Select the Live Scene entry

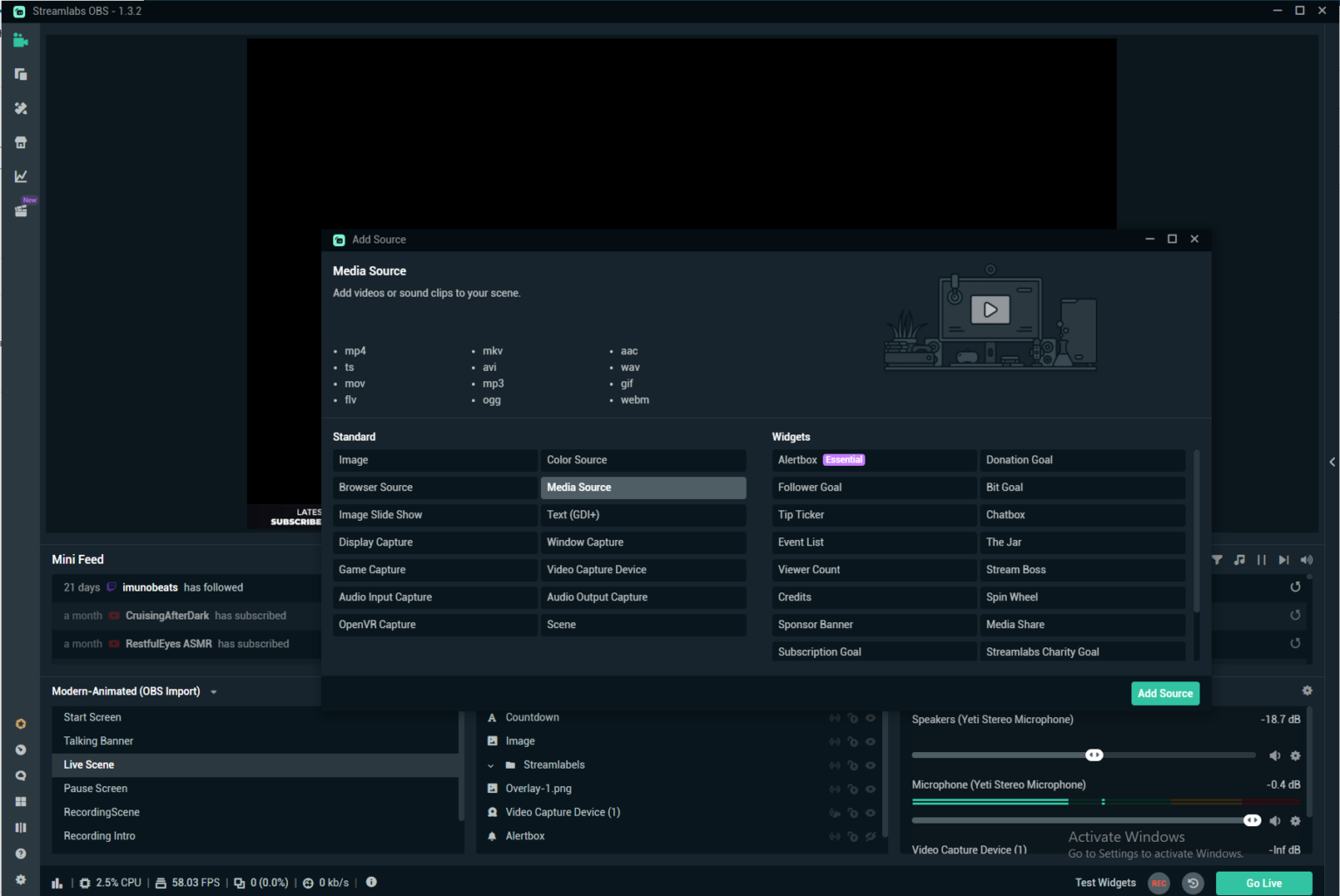click(89, 764)
